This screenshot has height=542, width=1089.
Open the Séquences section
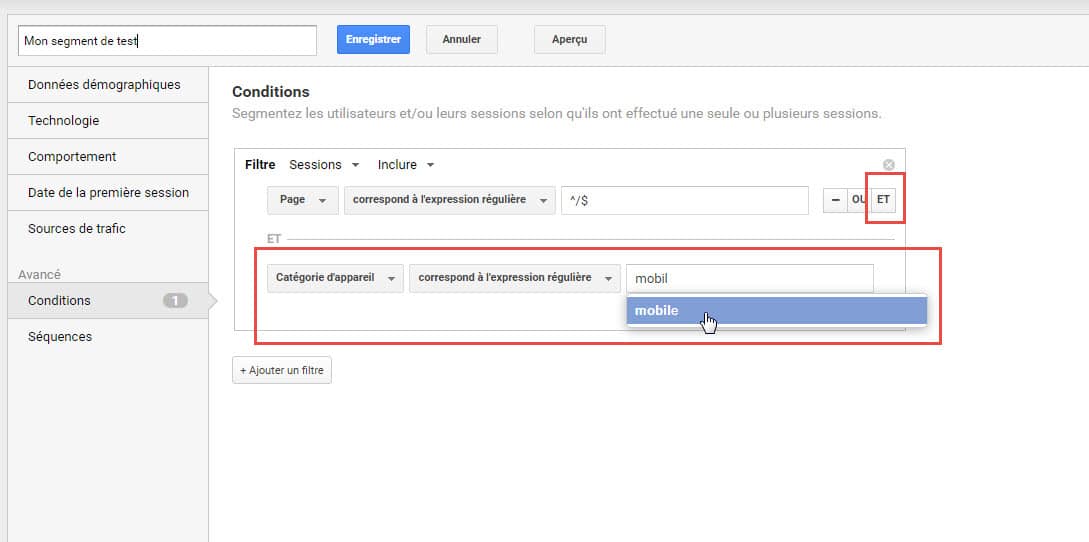tap(108, 337)
